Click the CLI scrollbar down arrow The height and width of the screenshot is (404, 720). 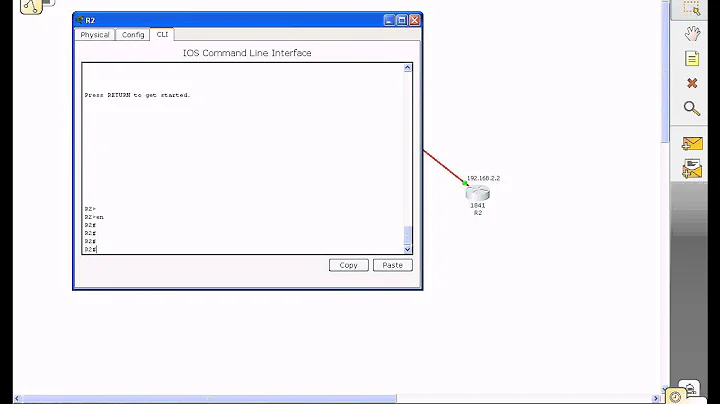[x=407, y=249]
